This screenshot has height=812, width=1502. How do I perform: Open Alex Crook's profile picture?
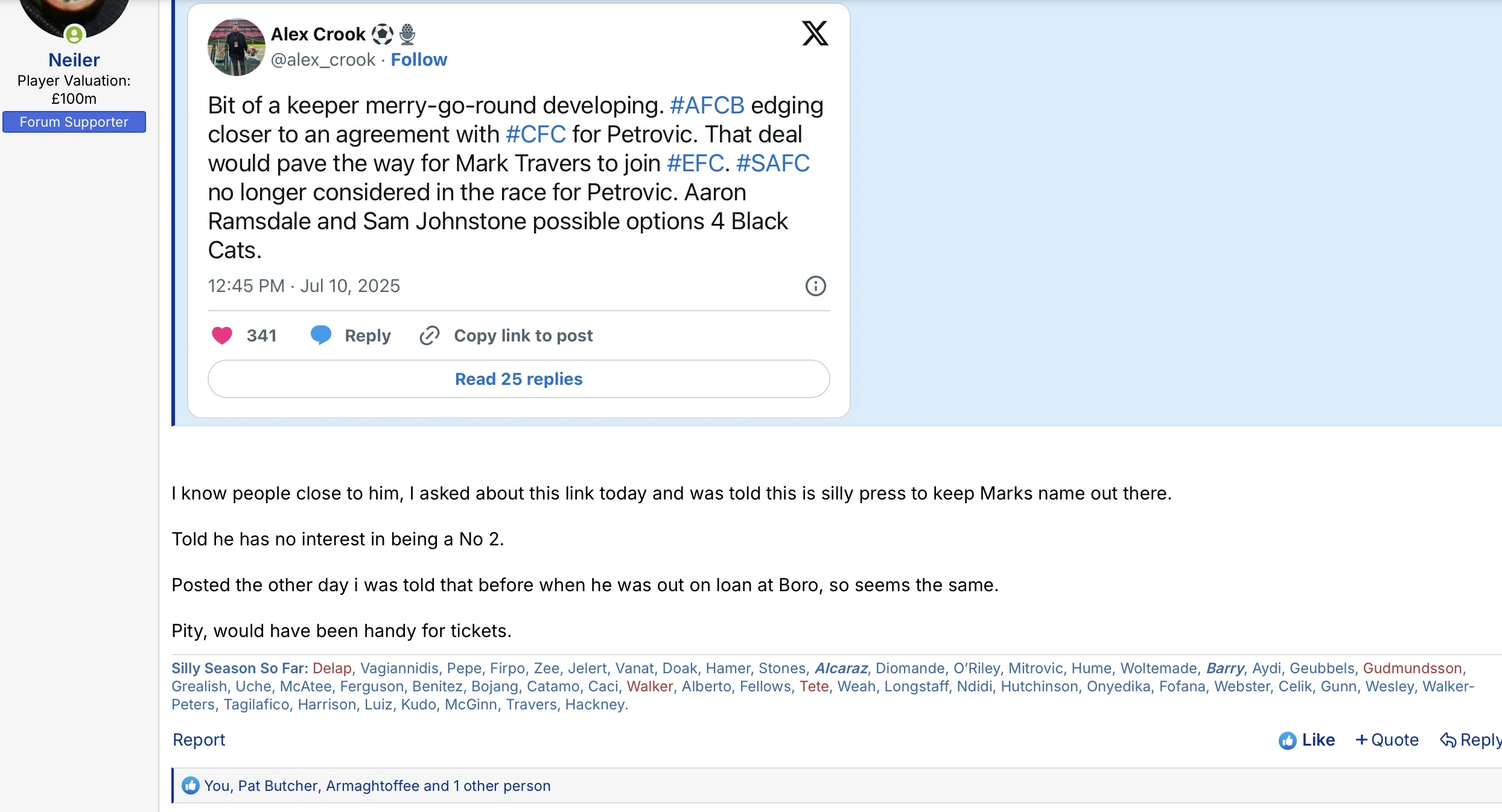coord(236,47)
